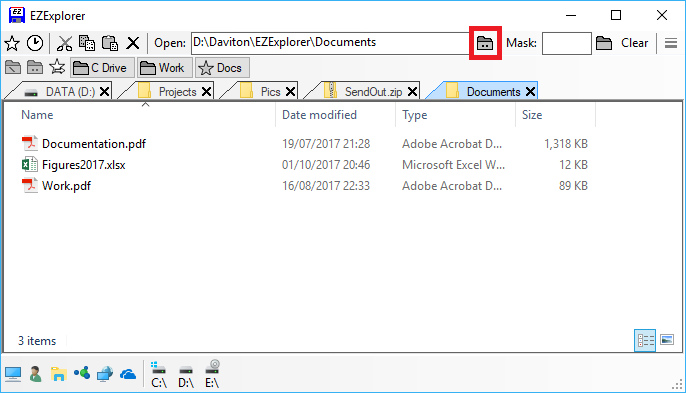Click the Mask input field

click(567, 43)
